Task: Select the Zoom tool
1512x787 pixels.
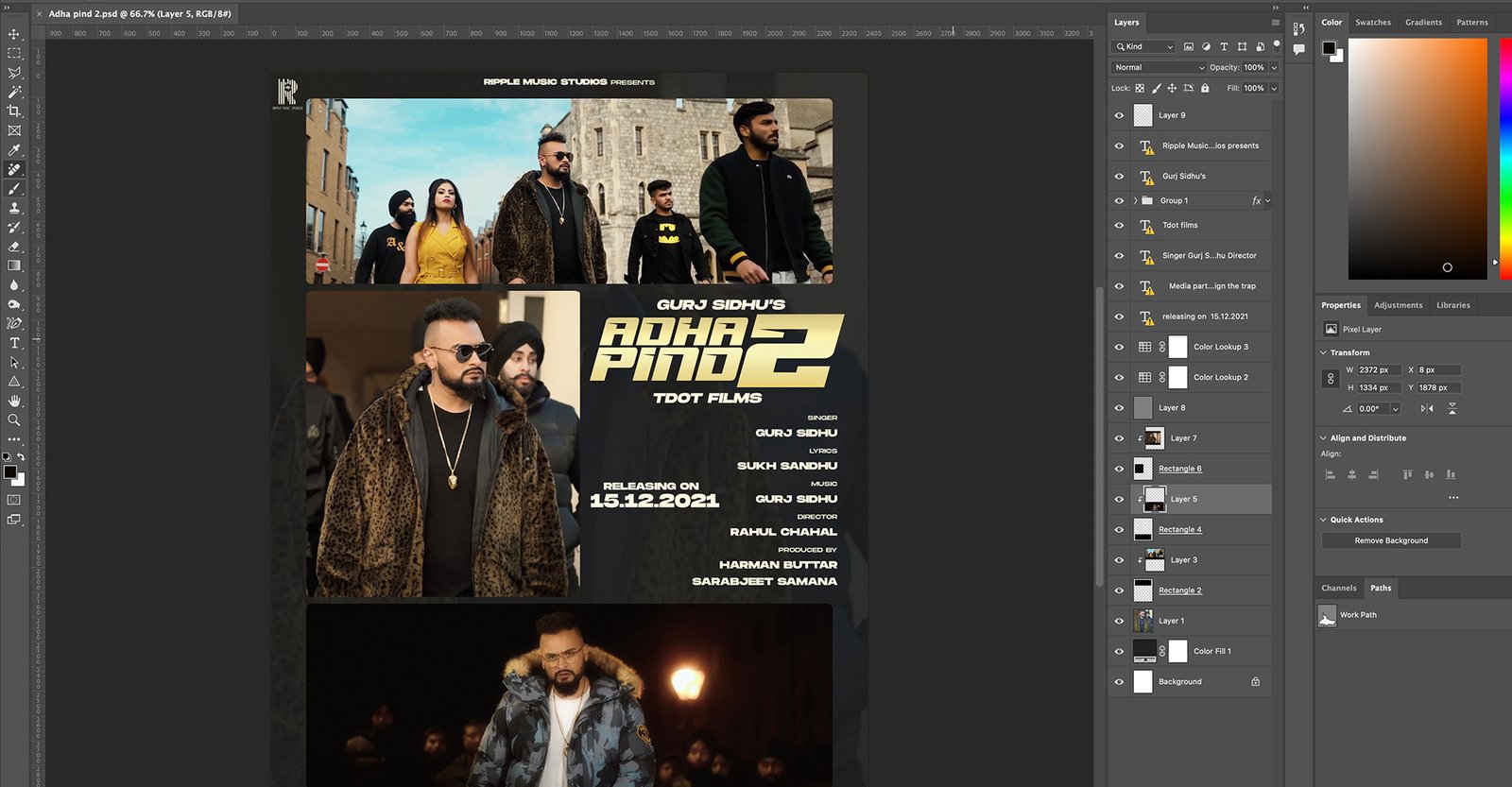Action: pos(14,420)
